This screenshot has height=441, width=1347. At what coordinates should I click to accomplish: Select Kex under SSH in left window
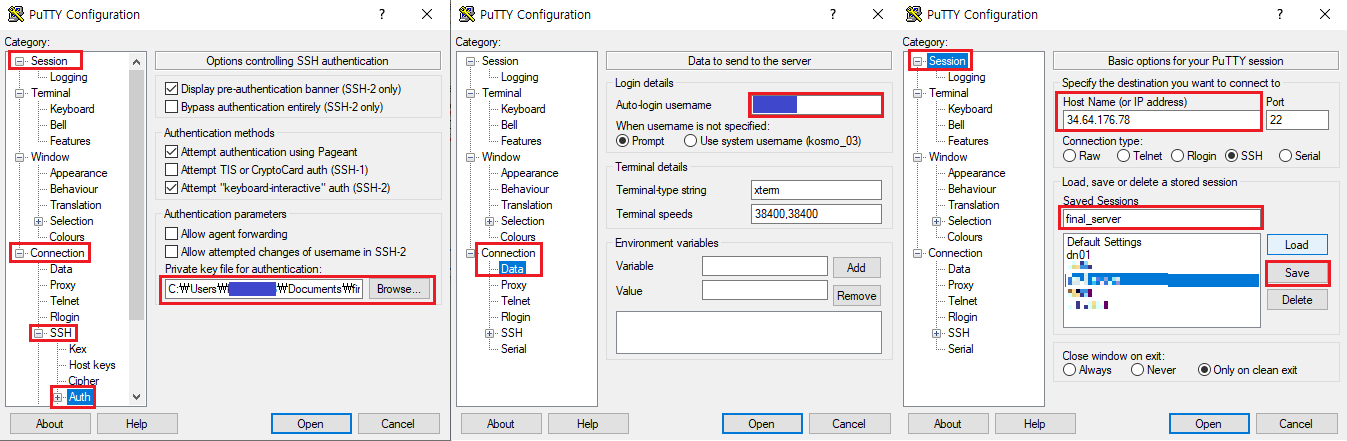(x=78, y=349)
